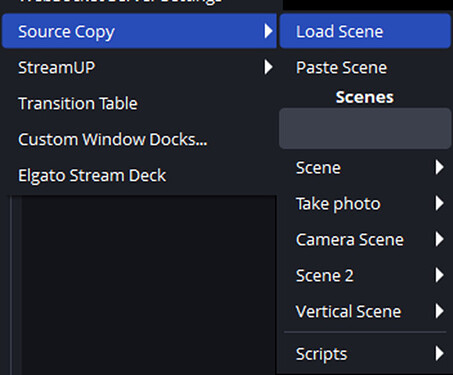
Task: Open the Source Copy menu entry
Action: (x=139, y=31)
